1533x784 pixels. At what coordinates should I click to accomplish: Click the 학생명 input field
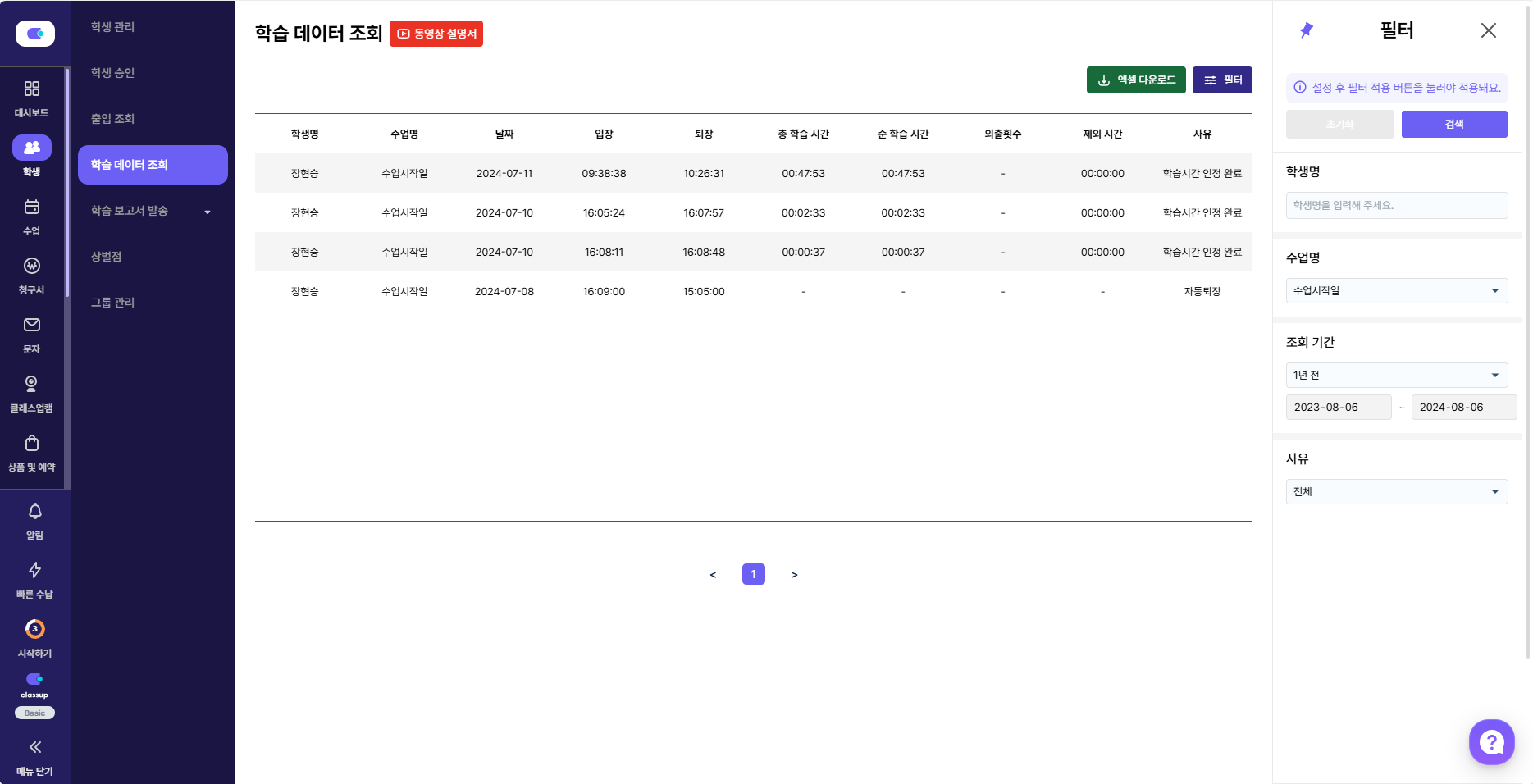tap(1396, 206)
